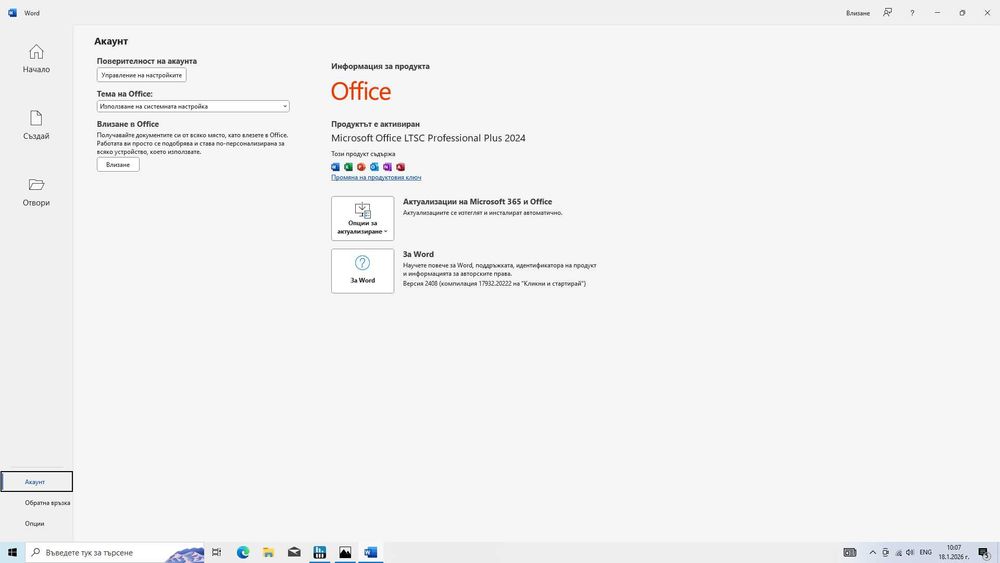This screenshot has width=1000, height=563.
Task: Launch Microsoft Edge from the taskbar
Action: [x=243, y=552]
